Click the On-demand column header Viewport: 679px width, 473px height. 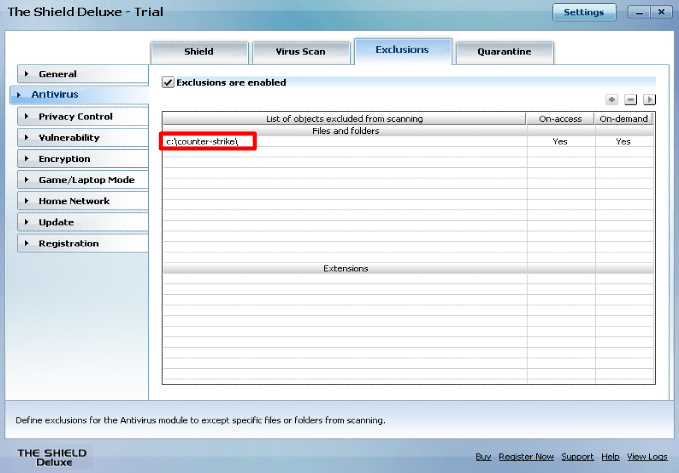point(624,119)
